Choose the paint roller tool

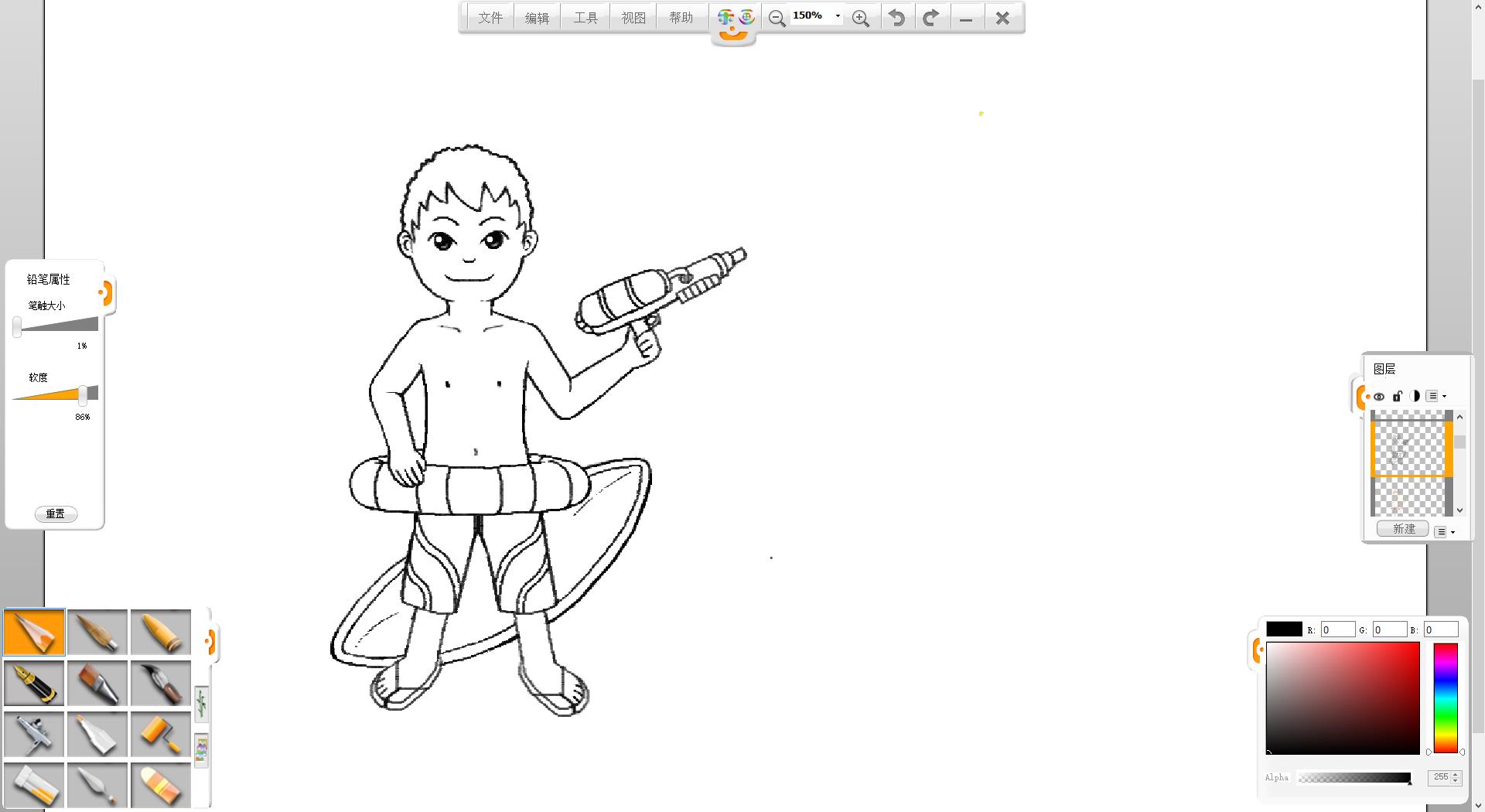pyautogui.click(x=161, y=735)
